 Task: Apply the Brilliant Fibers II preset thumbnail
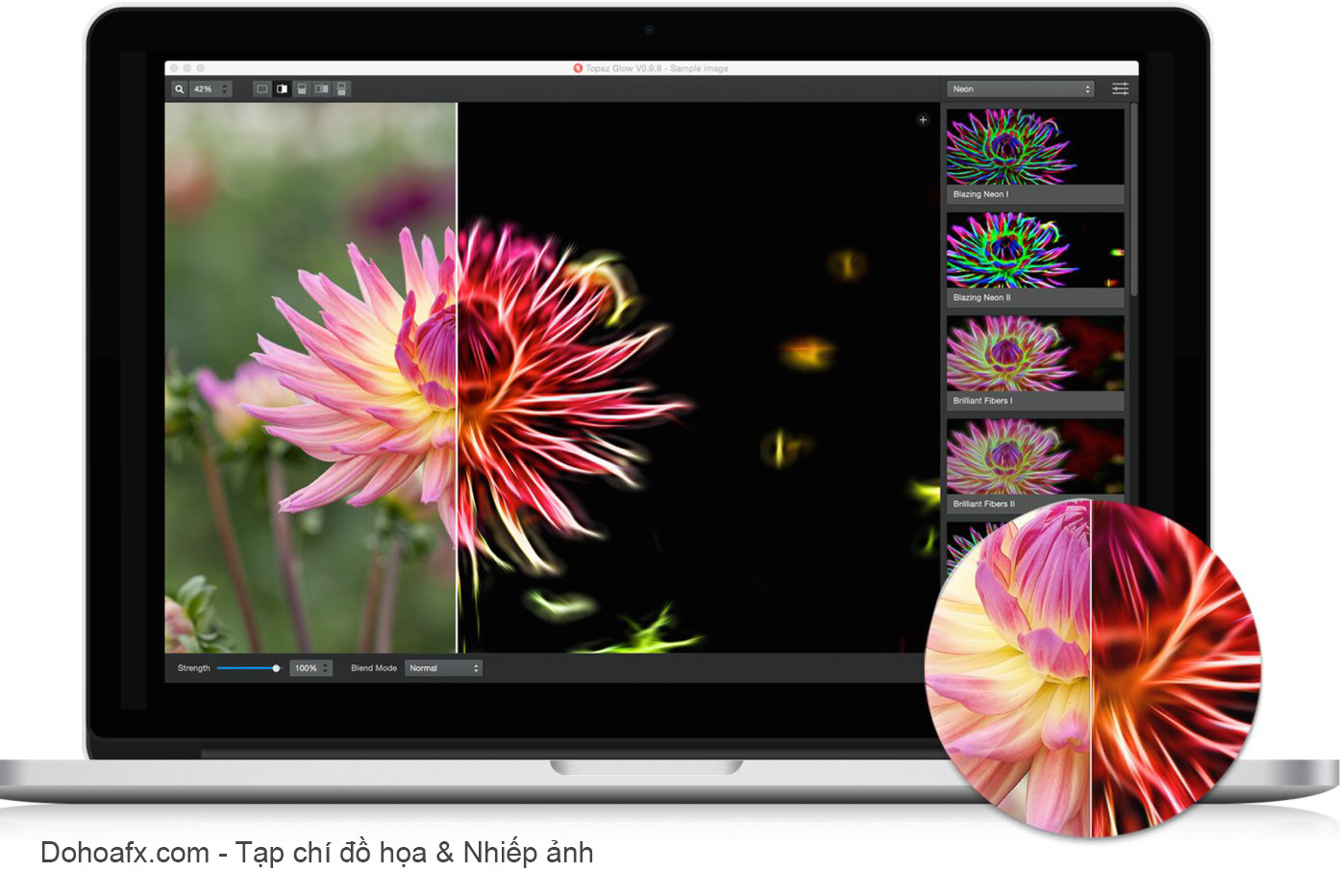1035,456
